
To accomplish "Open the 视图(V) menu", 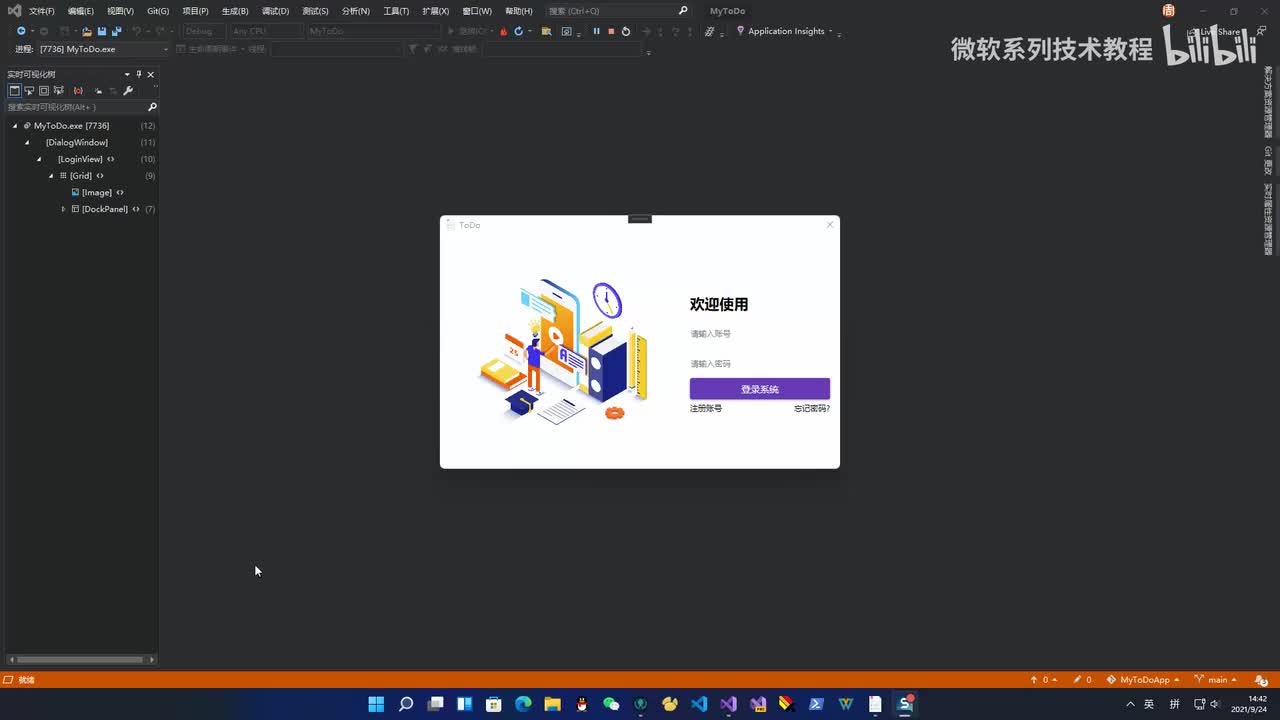I will pyautogui.click(x=120, y=11).
